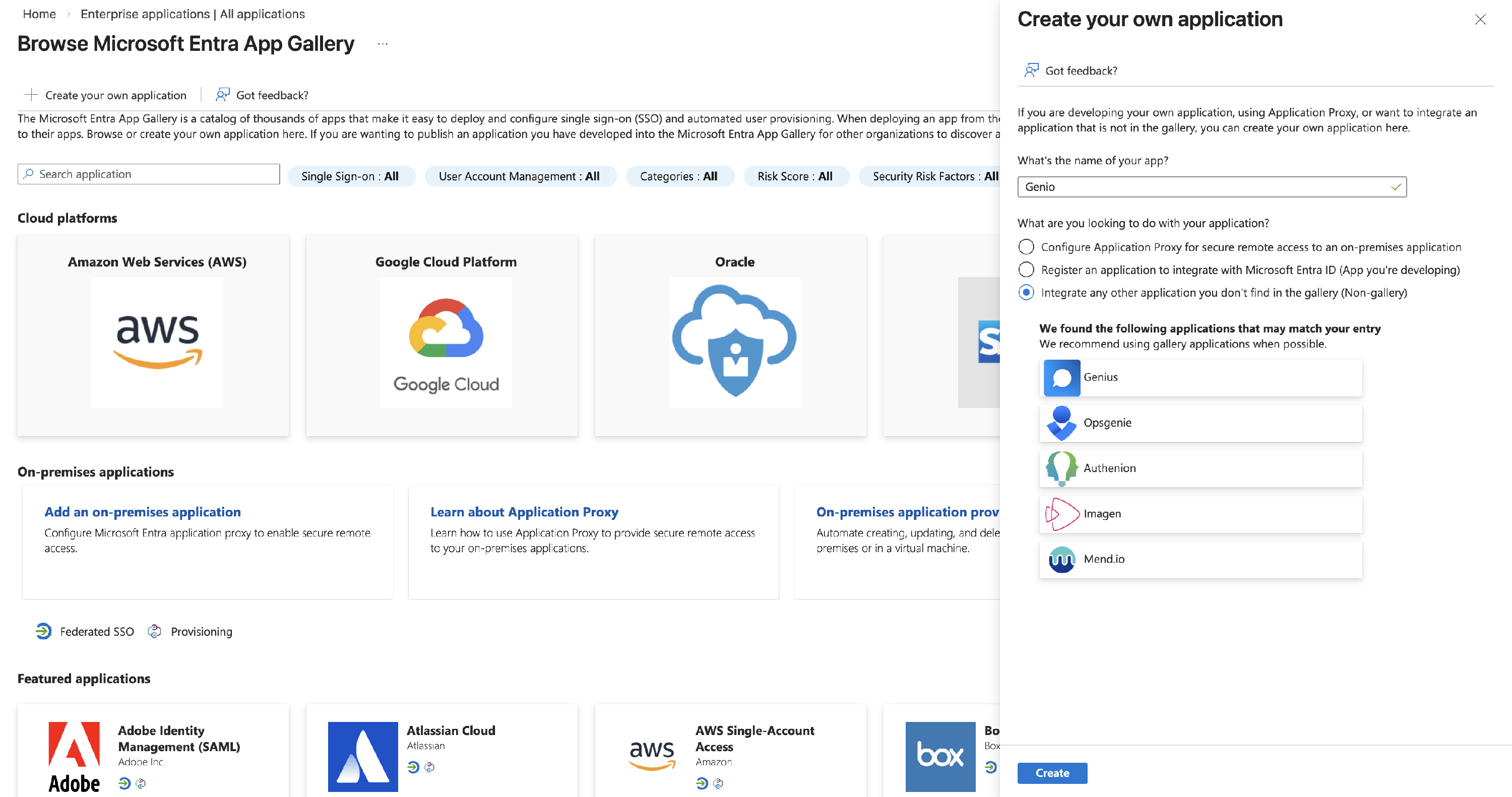
Task: Select Configure Application Proxy option
Action: point(1026,247)
